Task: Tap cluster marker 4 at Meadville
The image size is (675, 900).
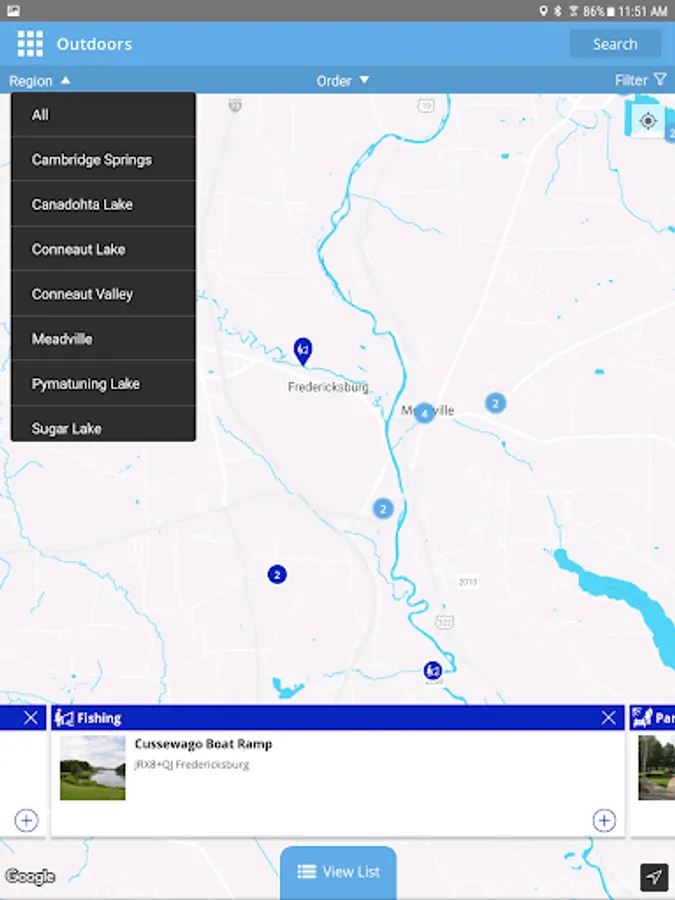Action: pyautogui.click(x=424, y=413)
